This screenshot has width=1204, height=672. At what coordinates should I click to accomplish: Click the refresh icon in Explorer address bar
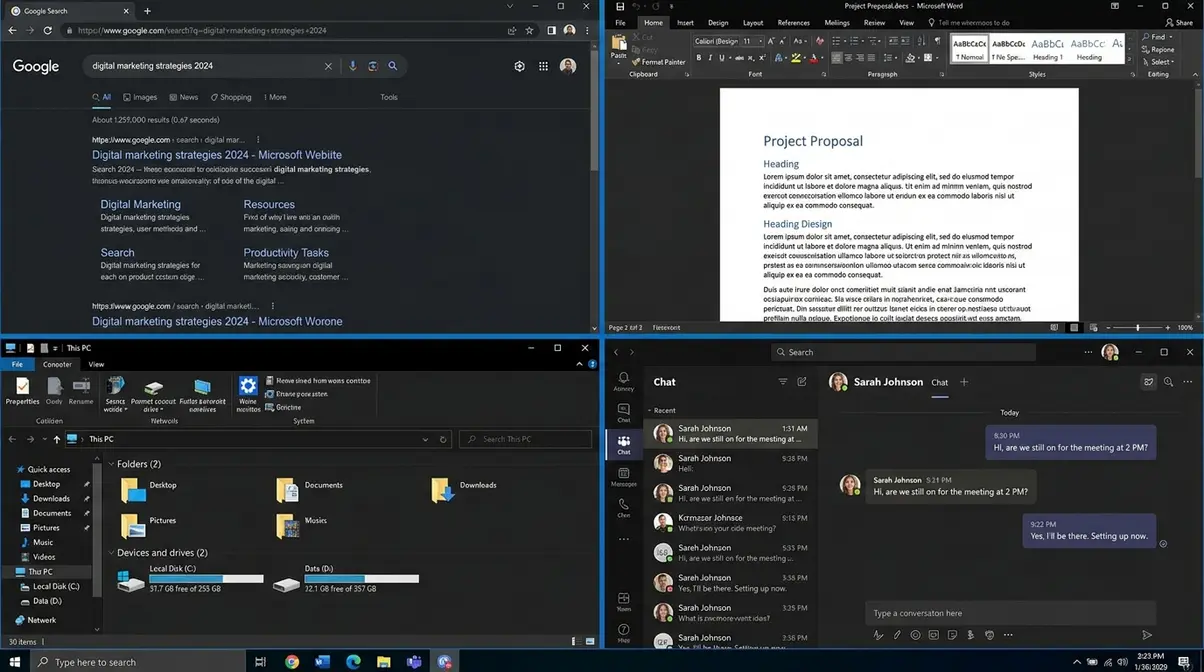pyautogui.click(x=442, y=439)
